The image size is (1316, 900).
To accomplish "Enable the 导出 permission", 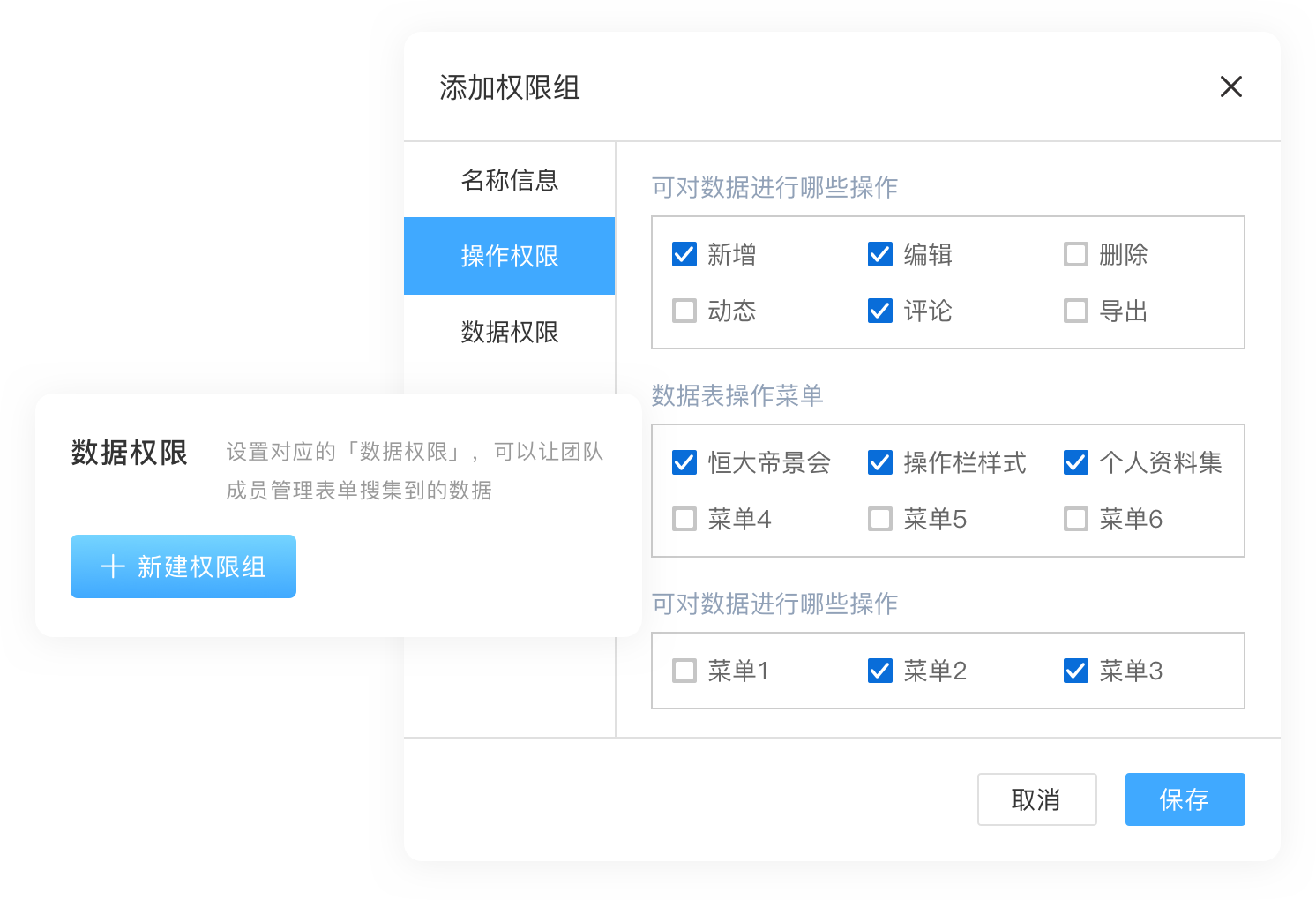I will (x=1075, y=311).
